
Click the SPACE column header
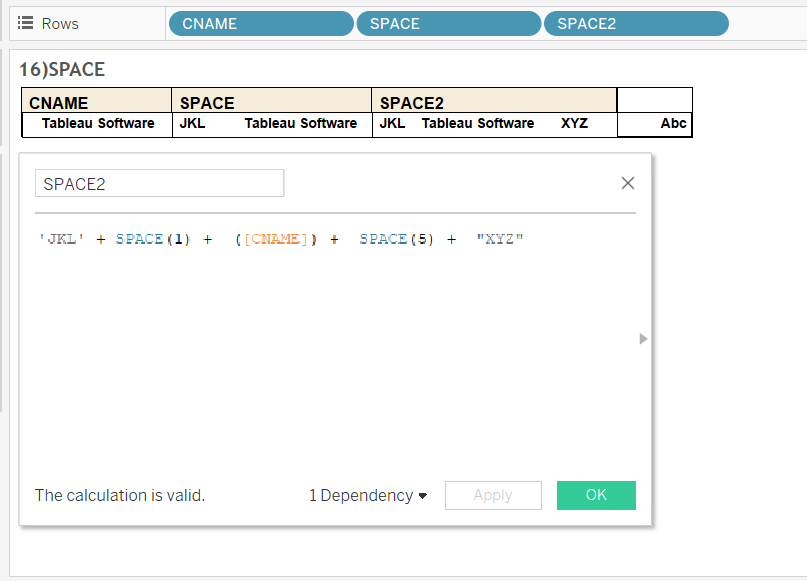271,101
